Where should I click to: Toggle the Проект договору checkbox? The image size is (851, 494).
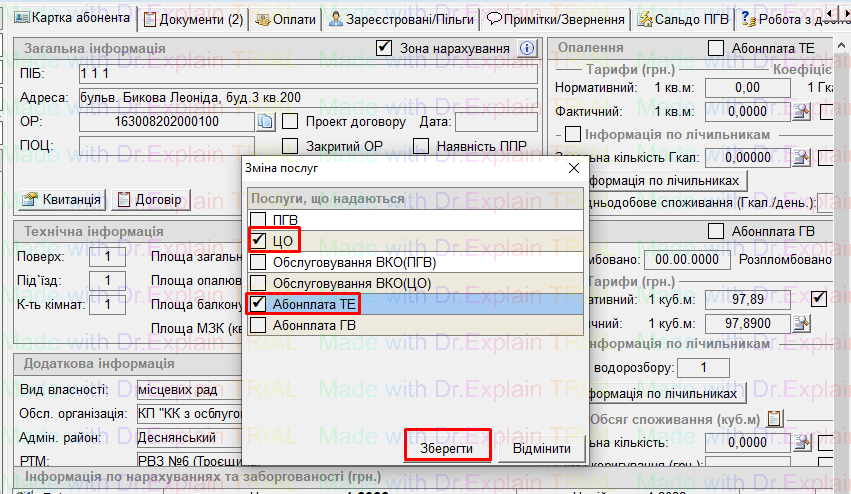291,122
